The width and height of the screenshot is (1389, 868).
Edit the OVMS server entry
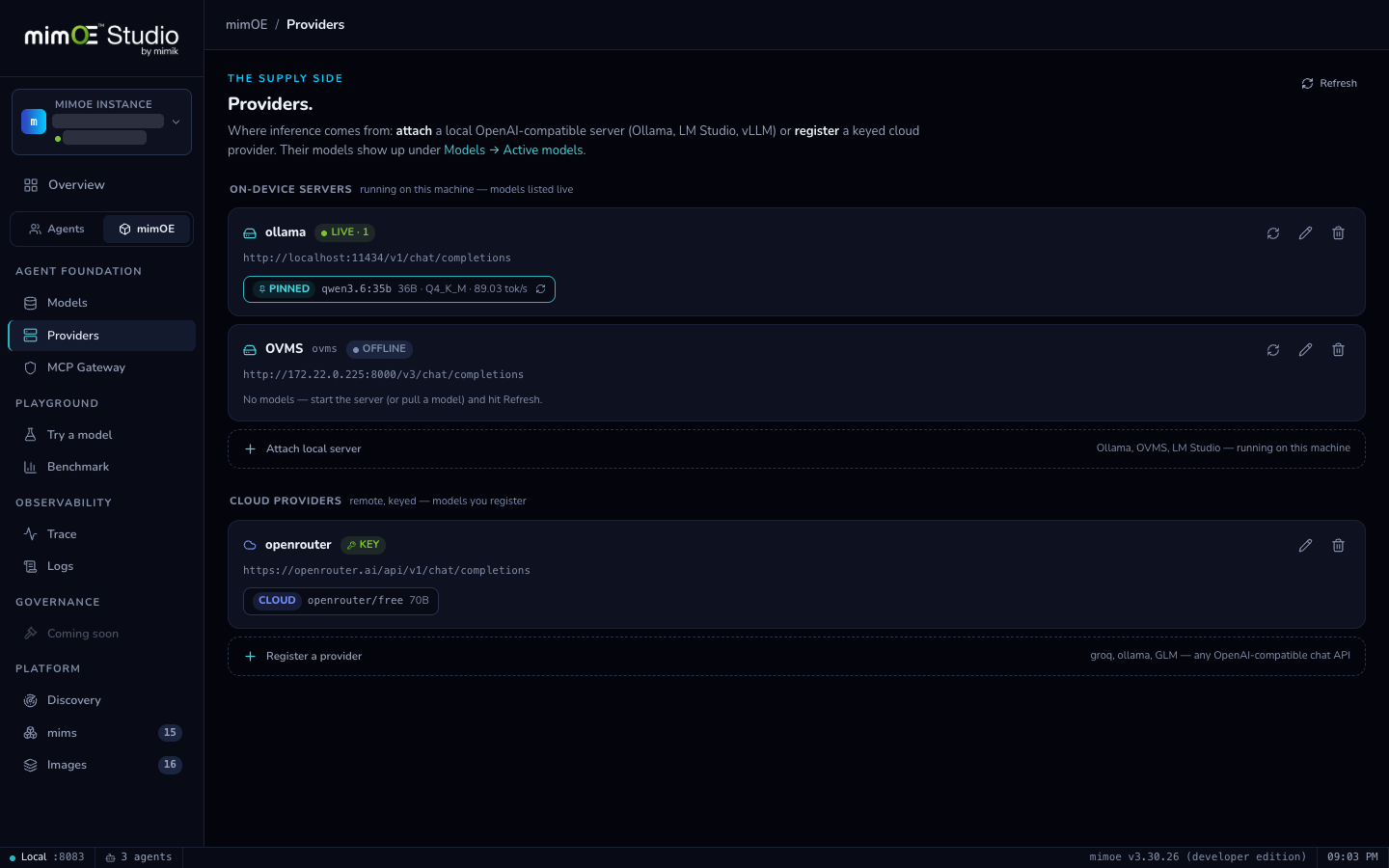(x=1305, y=350)
